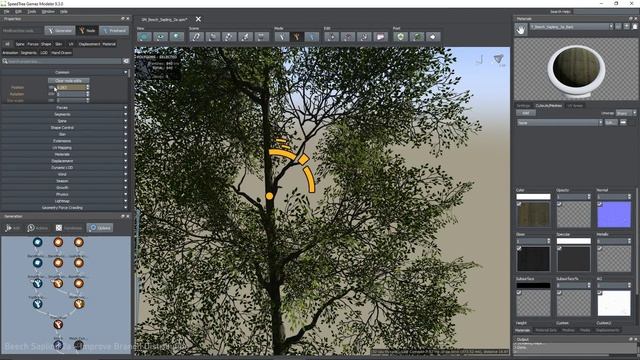The image size is (640, 360).
Task: Click second Scene group toolbar icon
Action: (213, 37)
